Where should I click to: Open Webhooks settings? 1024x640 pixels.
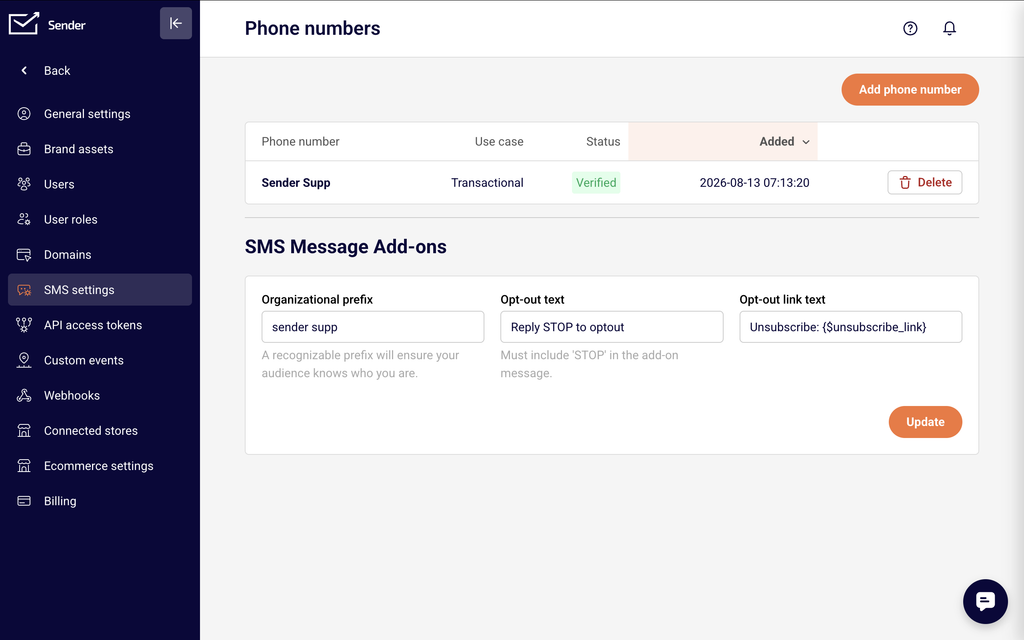[100, 396]
